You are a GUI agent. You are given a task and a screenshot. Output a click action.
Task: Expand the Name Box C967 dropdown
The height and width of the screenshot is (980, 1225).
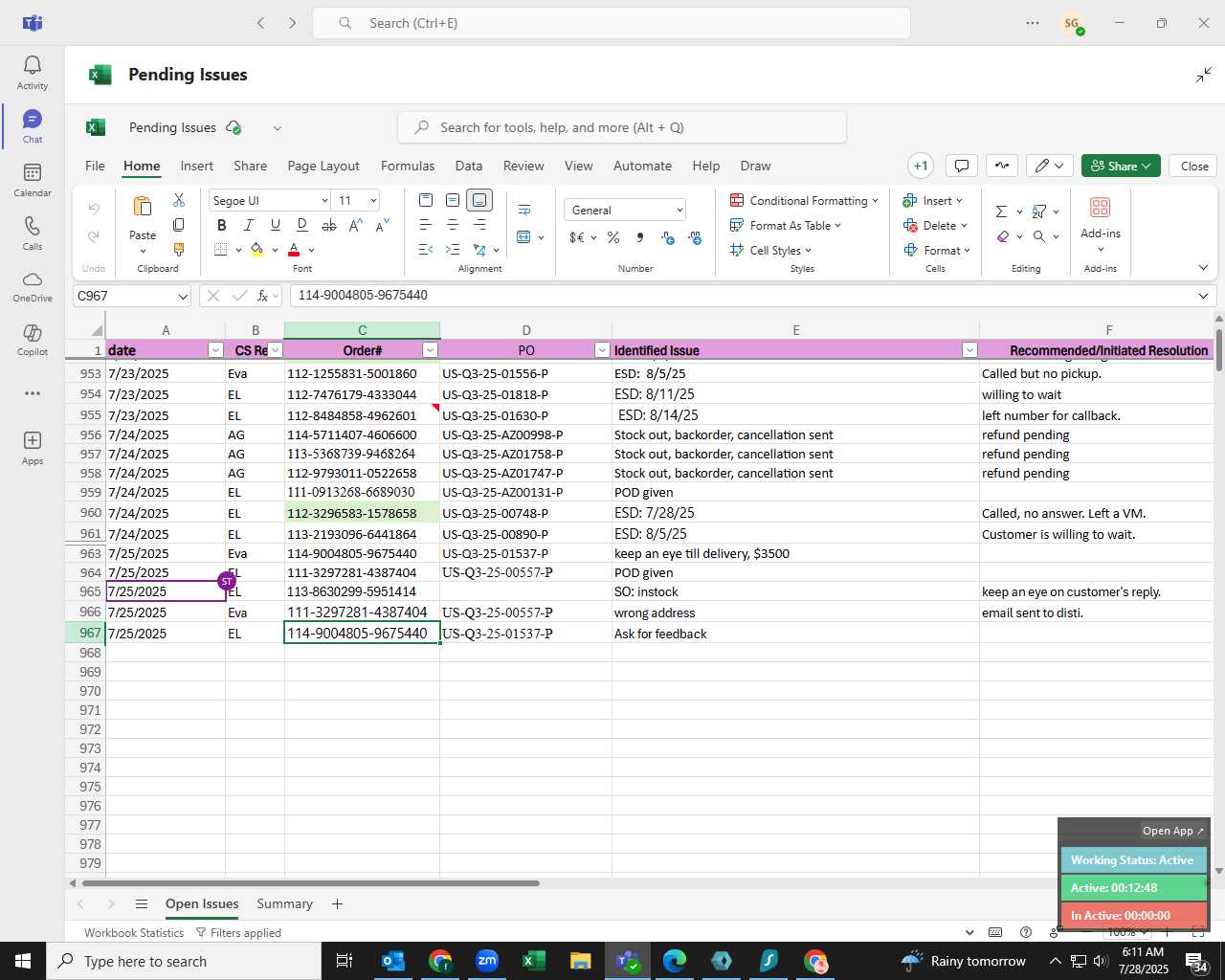(182, 296)
